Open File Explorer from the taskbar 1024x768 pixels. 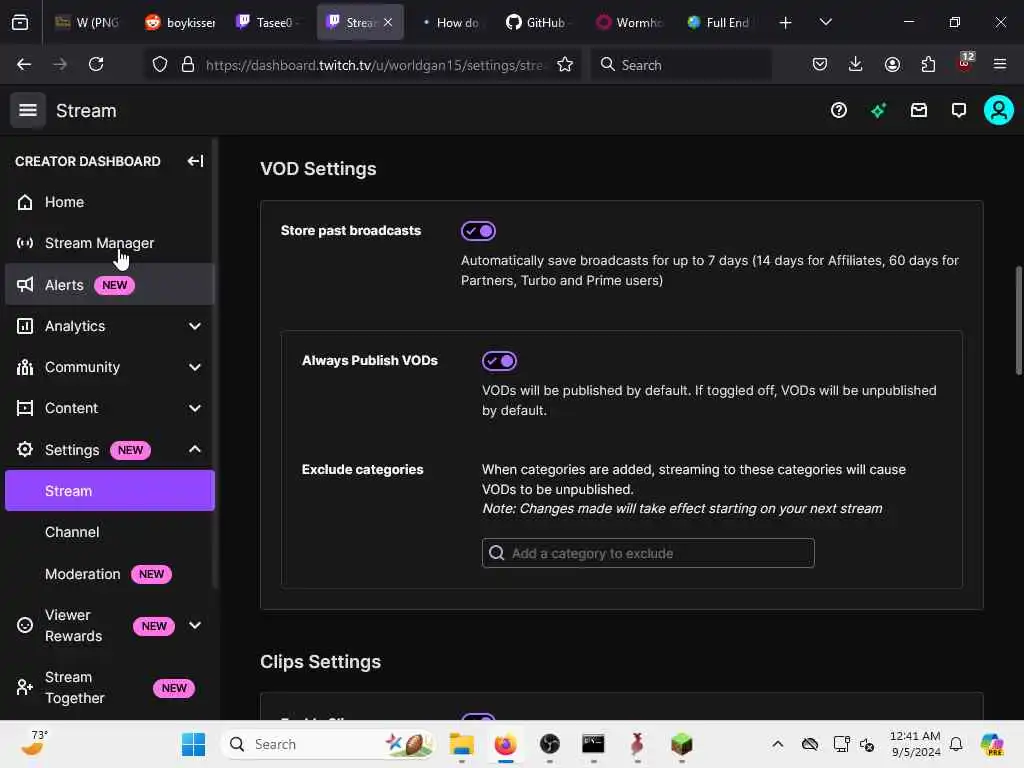462,744
